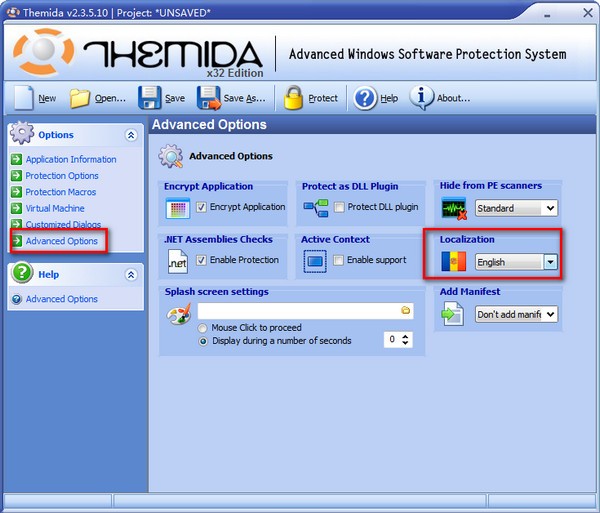Open a project with the folder icon
Viewport: 600px width, 513px height.
point(80,98)
